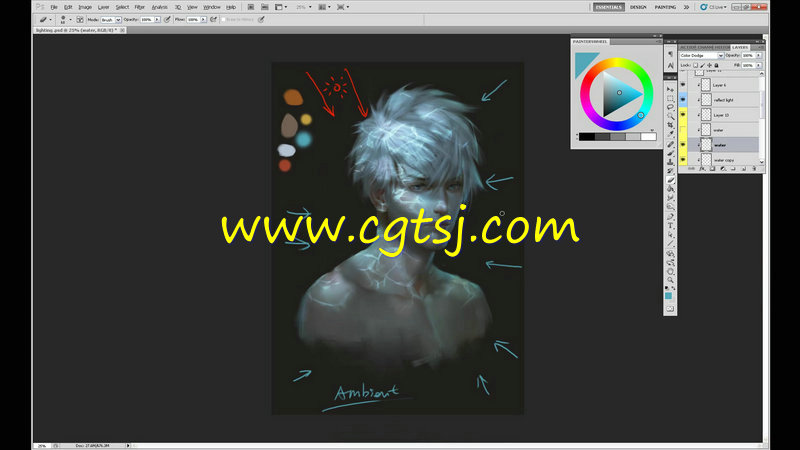Select the Eyedropper tool
Image resolution: width=800 pixels, height=450 pixels.
(x=670, y=134)
